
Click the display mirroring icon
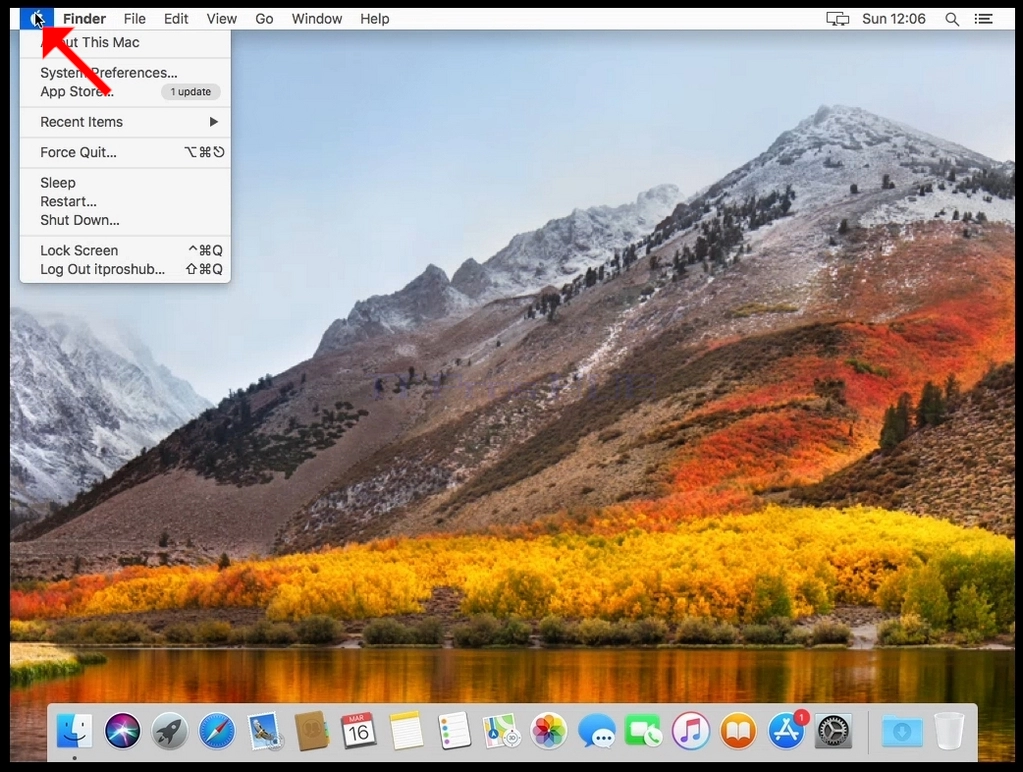pos(838,19)
